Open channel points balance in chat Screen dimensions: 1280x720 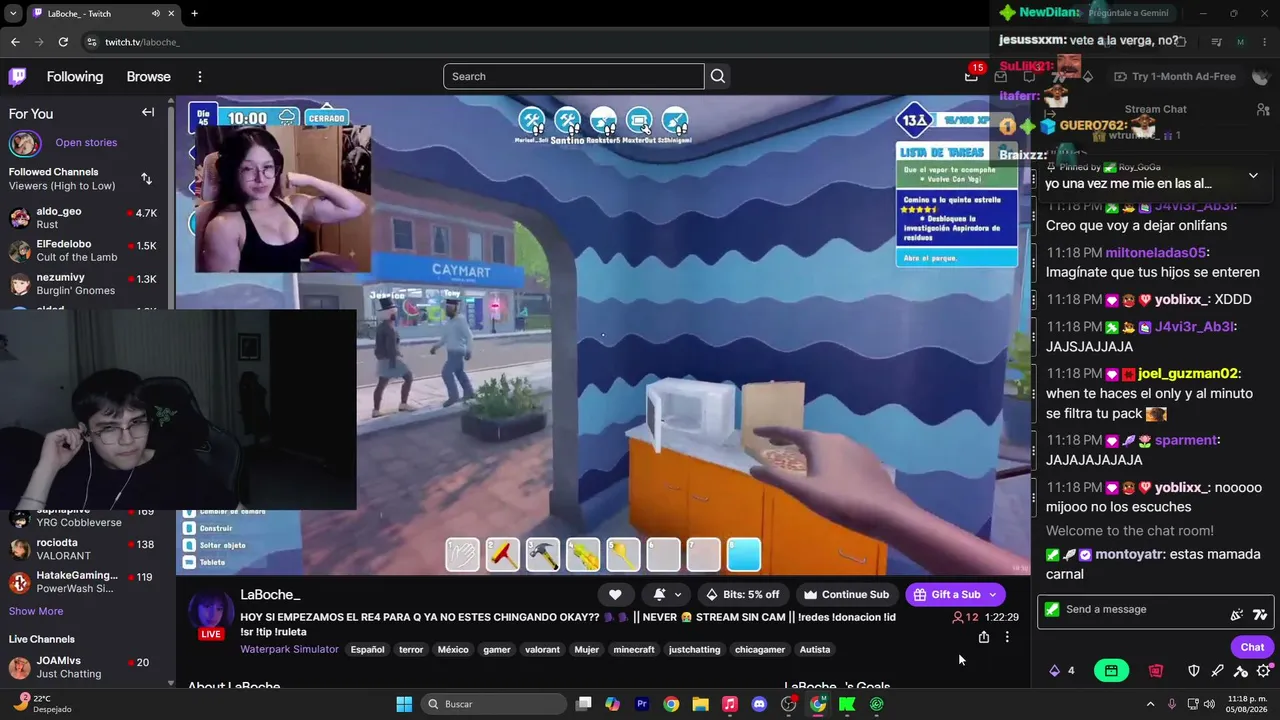(1062, 671)
